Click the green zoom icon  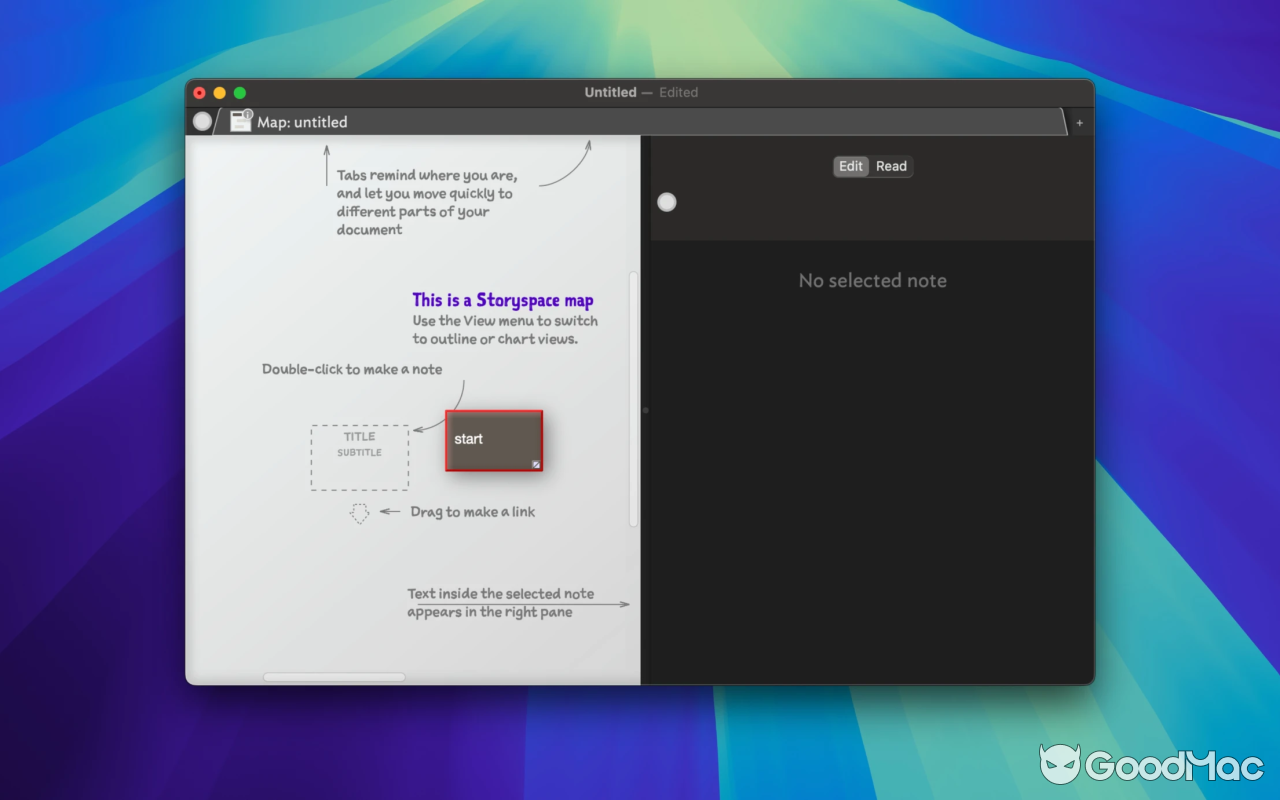coord(239,92)
